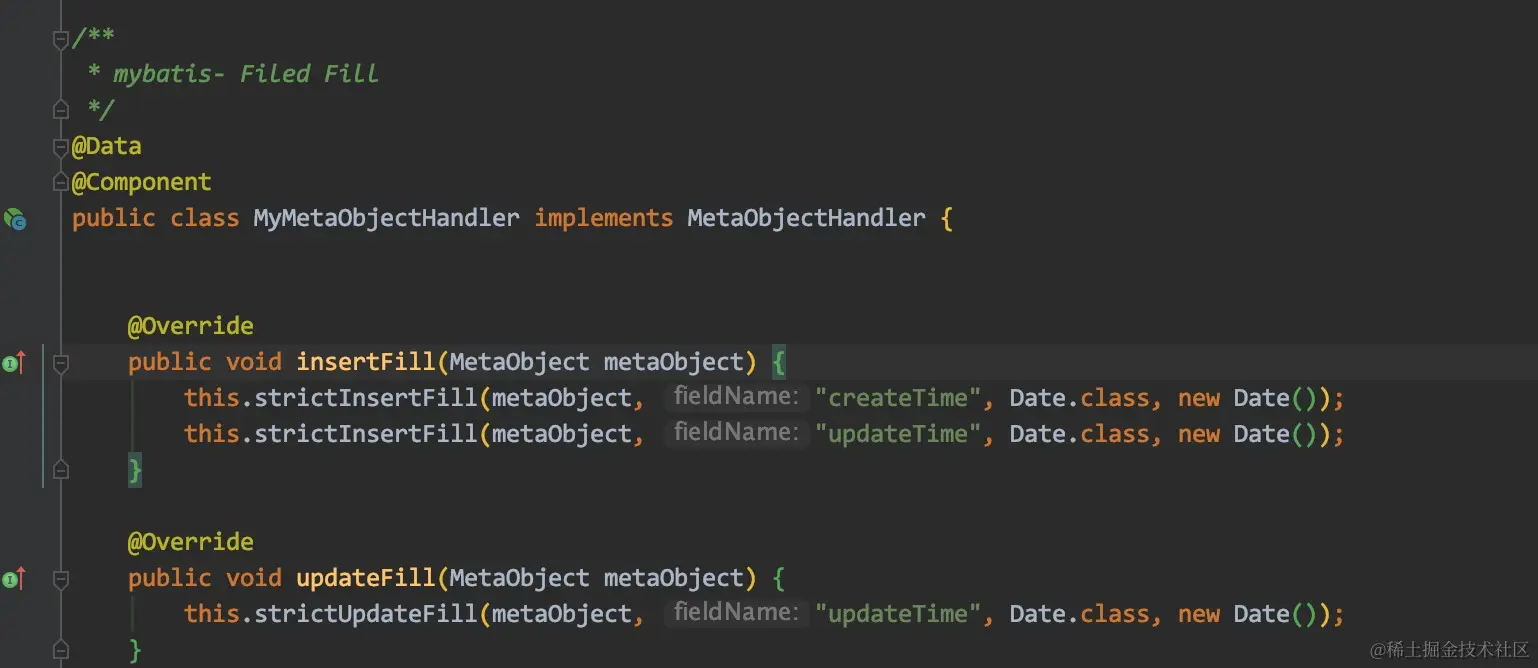Viewport: 1538px width, 668px height.
Task: Click the fold marker at insertFill's closing brace
Action: click(x=61, y=469)
